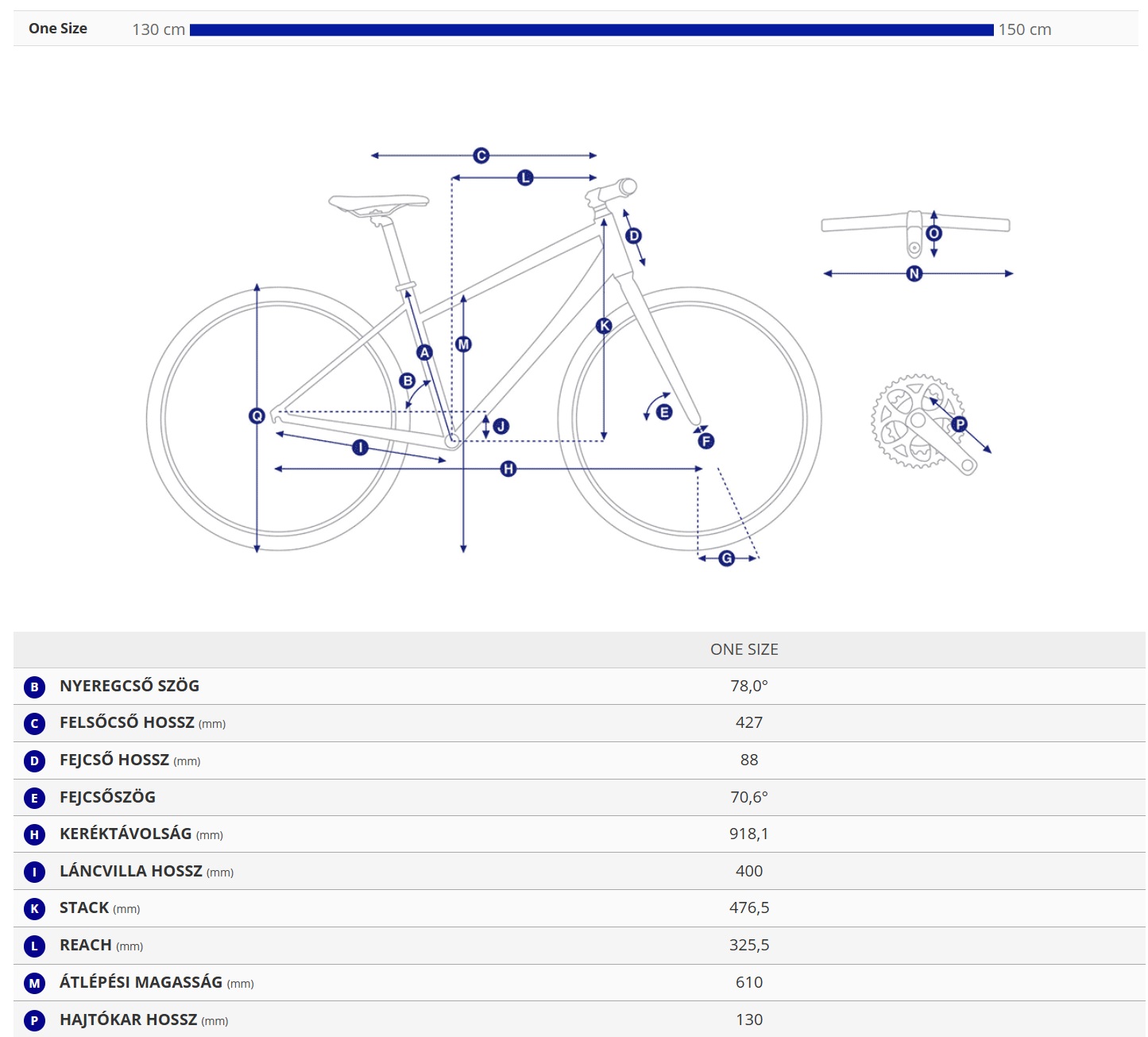Click the C marker on the bike diagram
The image size is (1148, 1037).
tap(481, 156)
